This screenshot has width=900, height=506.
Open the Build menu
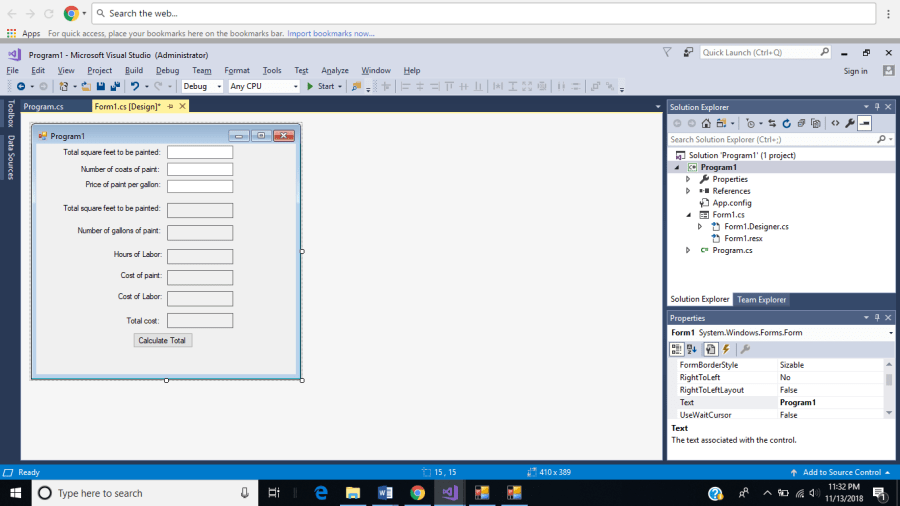[x=134, y=71]
